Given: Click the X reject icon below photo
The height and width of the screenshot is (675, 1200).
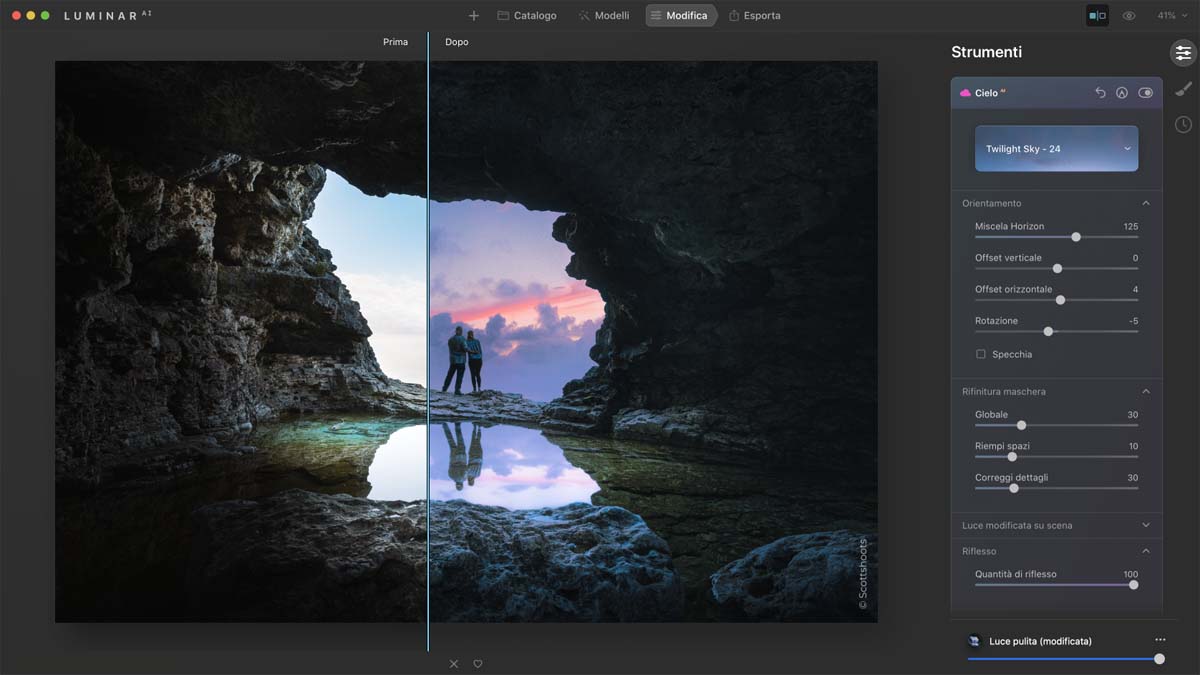Looking at the screenshot, I should pos(454,664).
